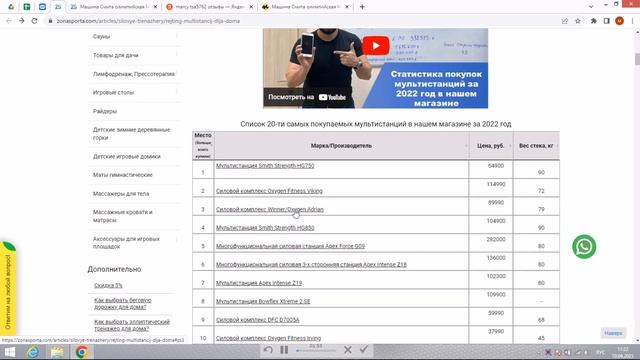
Task: Switch to the pinned green Sheets tab
Action: pos(27,7)
